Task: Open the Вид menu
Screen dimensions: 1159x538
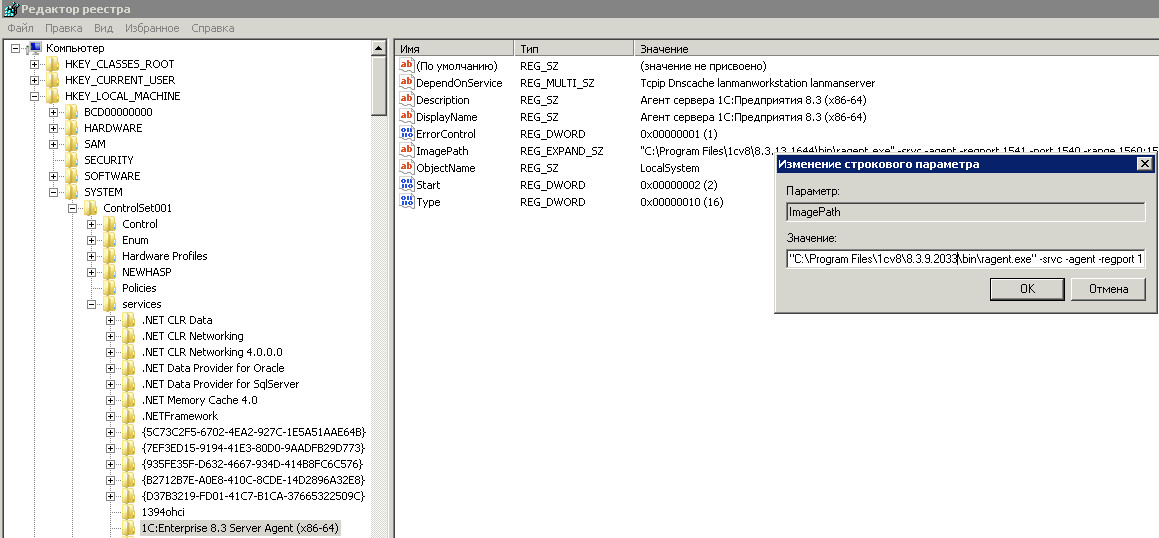Action: click(103, 28)
